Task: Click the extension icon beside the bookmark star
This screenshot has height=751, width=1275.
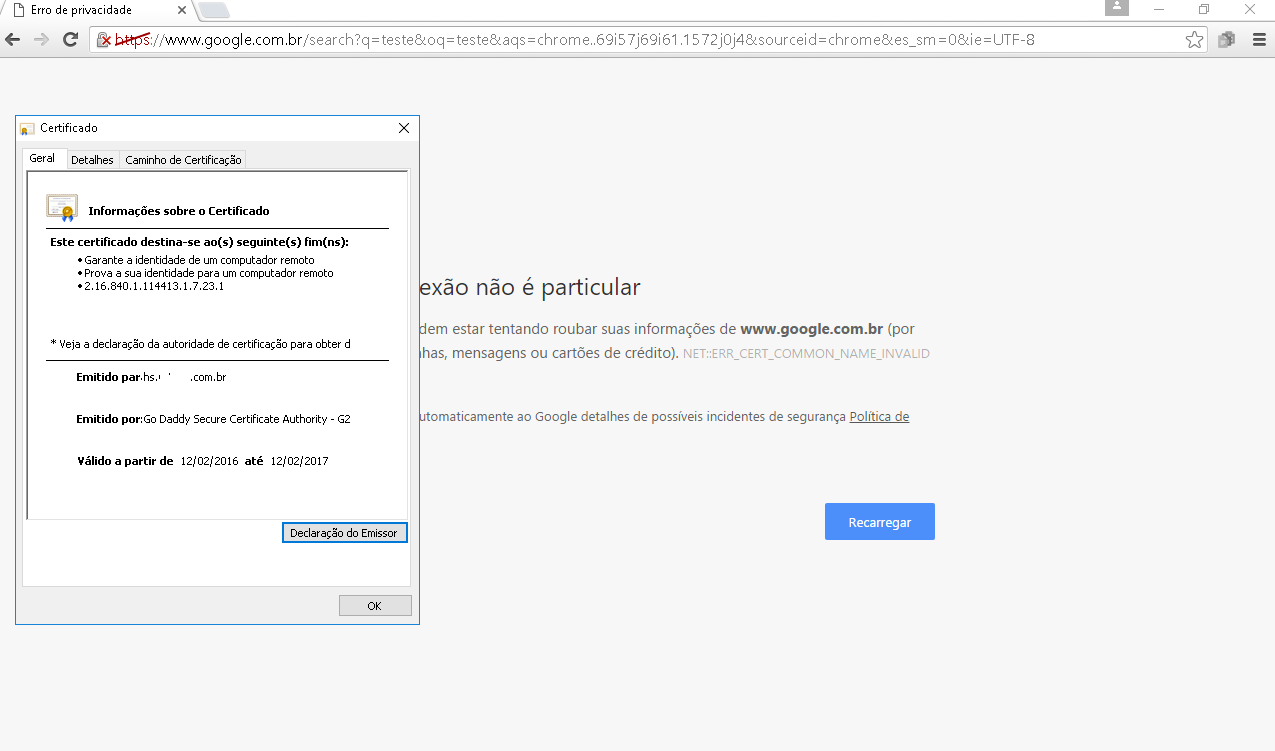Action: click(1226, 40)
